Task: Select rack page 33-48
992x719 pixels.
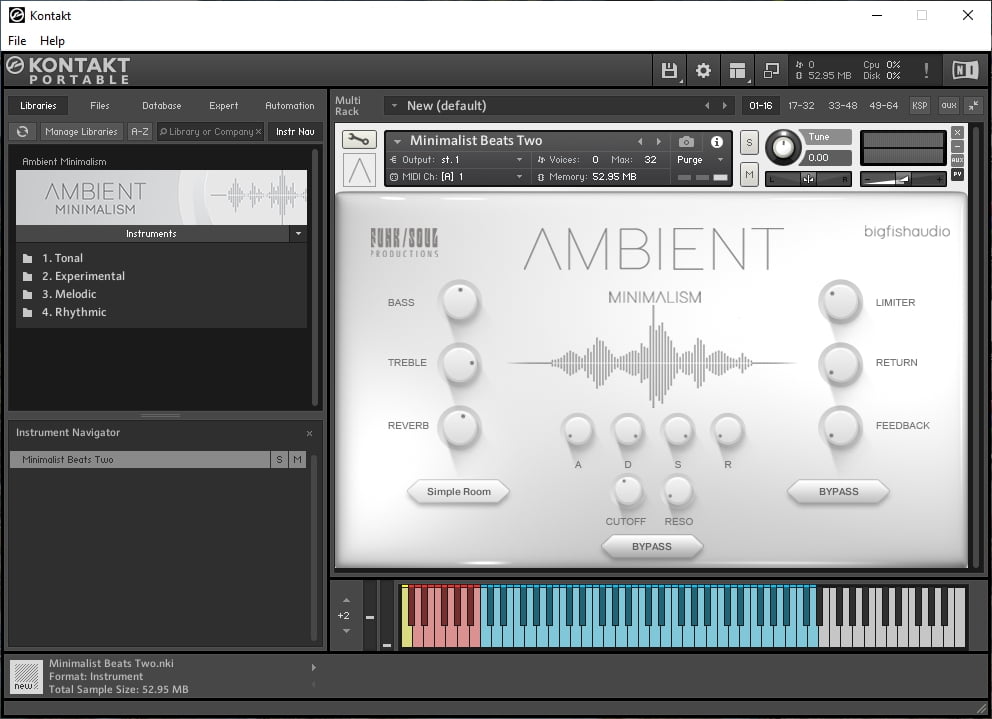Action: coord(843,106)
